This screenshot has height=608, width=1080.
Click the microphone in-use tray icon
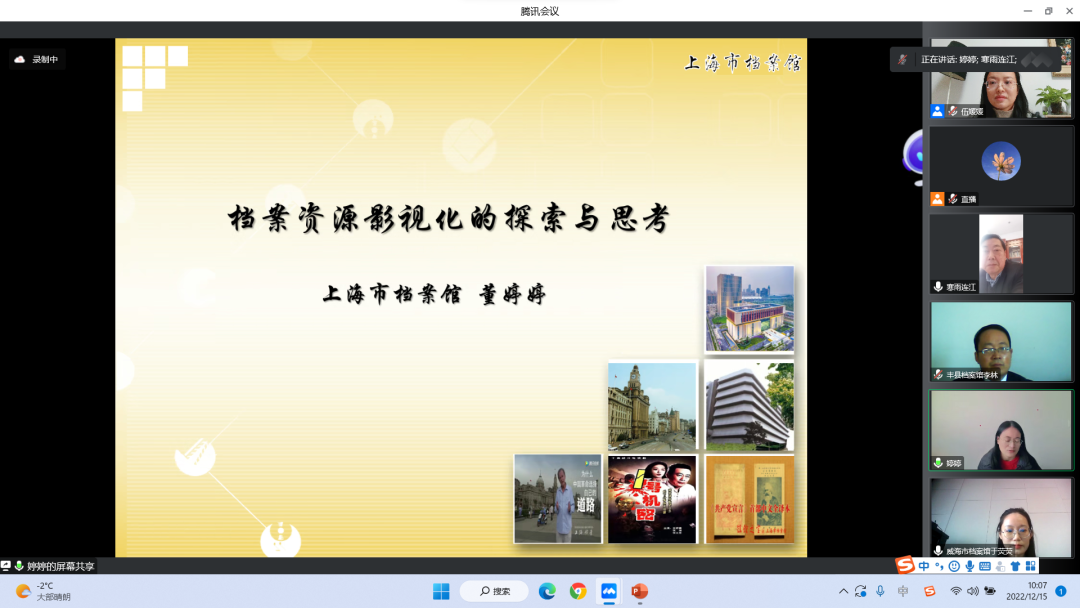(x=880, y=591)
